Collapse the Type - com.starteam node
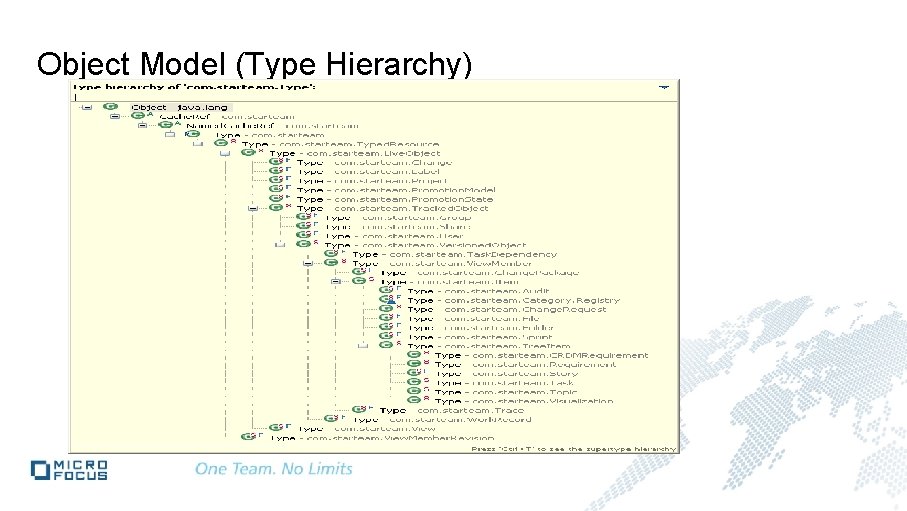Viewport: 907px width, 511px height. (170, 134)
